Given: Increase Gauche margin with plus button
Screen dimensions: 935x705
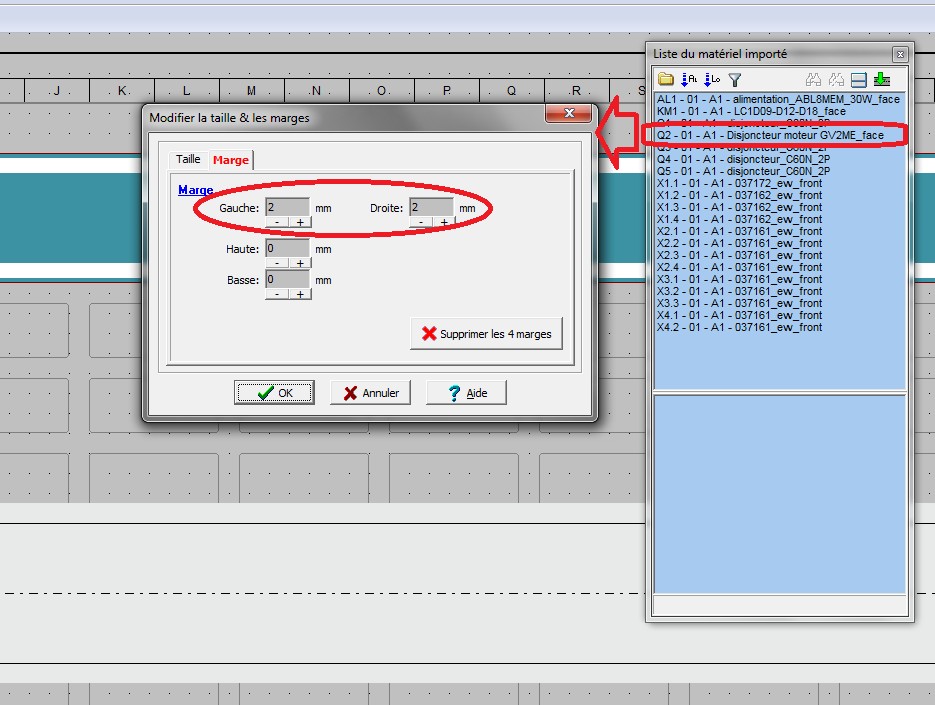Looking at the screenshot, I should tap(299, 222).
